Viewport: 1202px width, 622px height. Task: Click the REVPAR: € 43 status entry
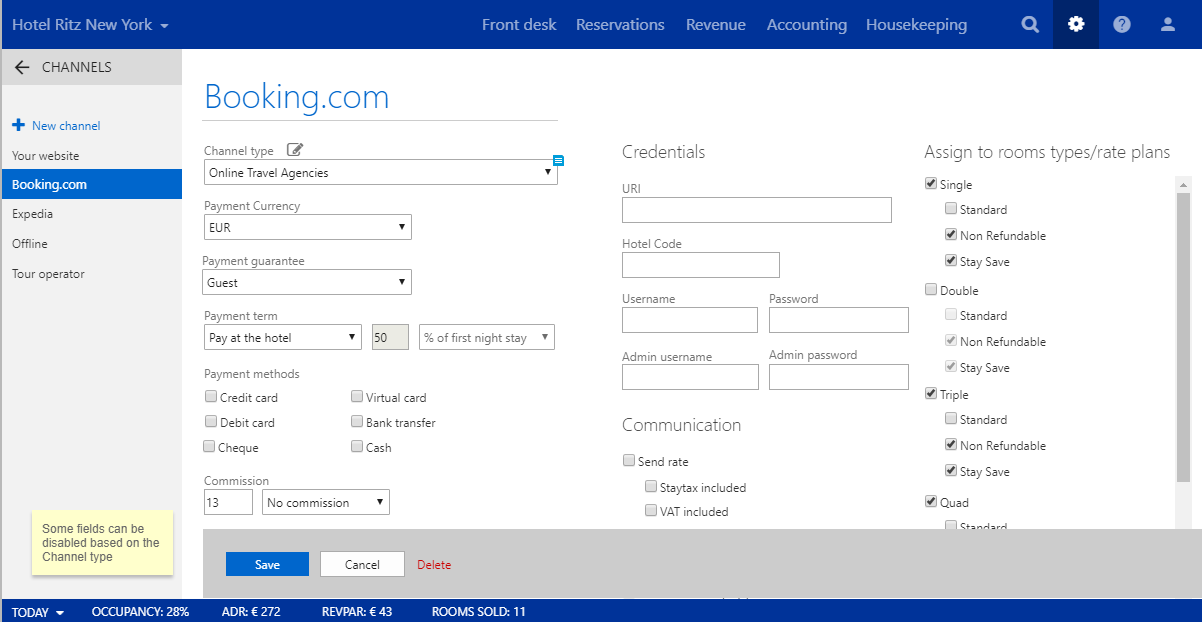(x=357, y=612)
